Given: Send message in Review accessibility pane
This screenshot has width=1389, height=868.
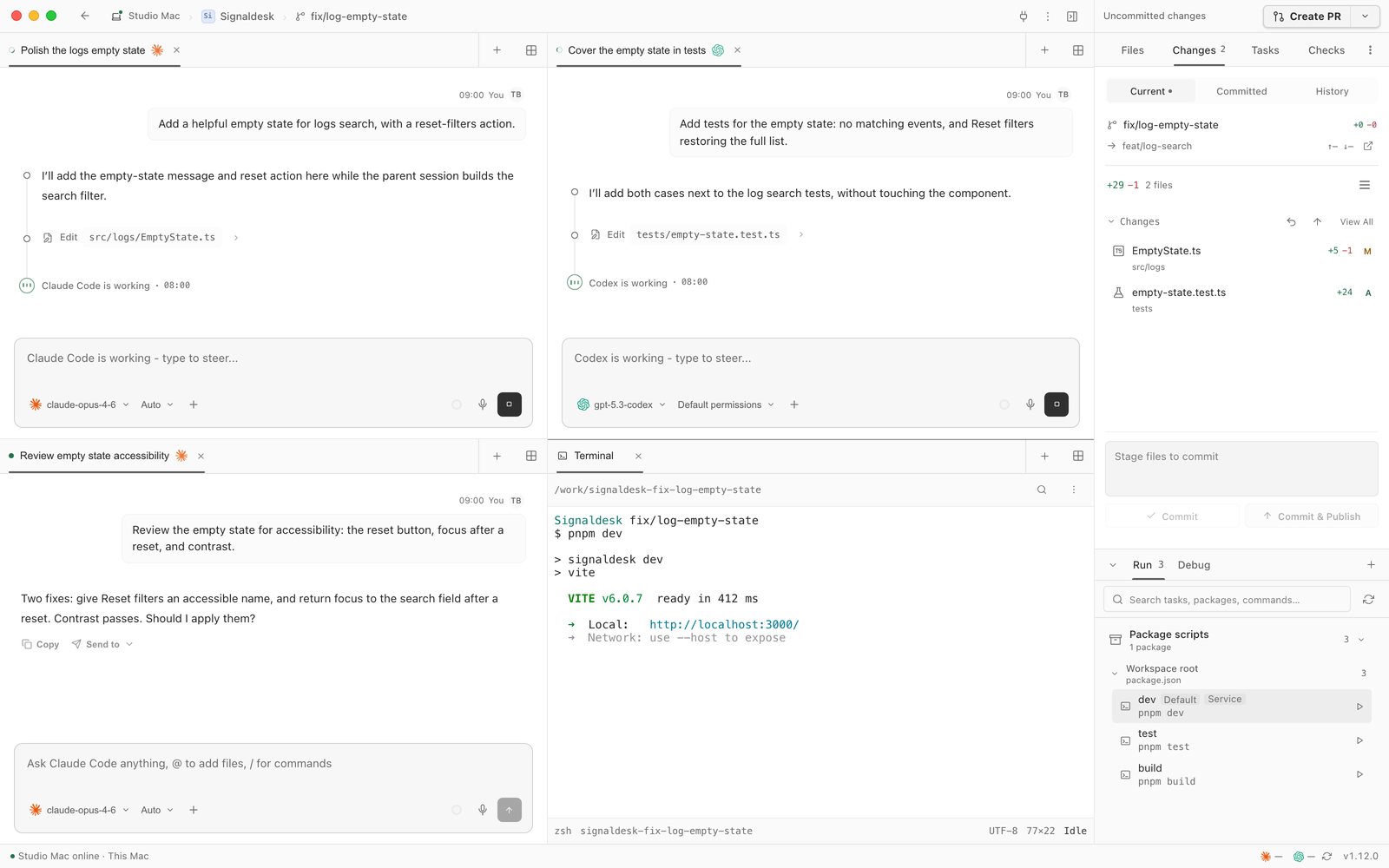Looking at the screenshot, I should pos(510,810).
